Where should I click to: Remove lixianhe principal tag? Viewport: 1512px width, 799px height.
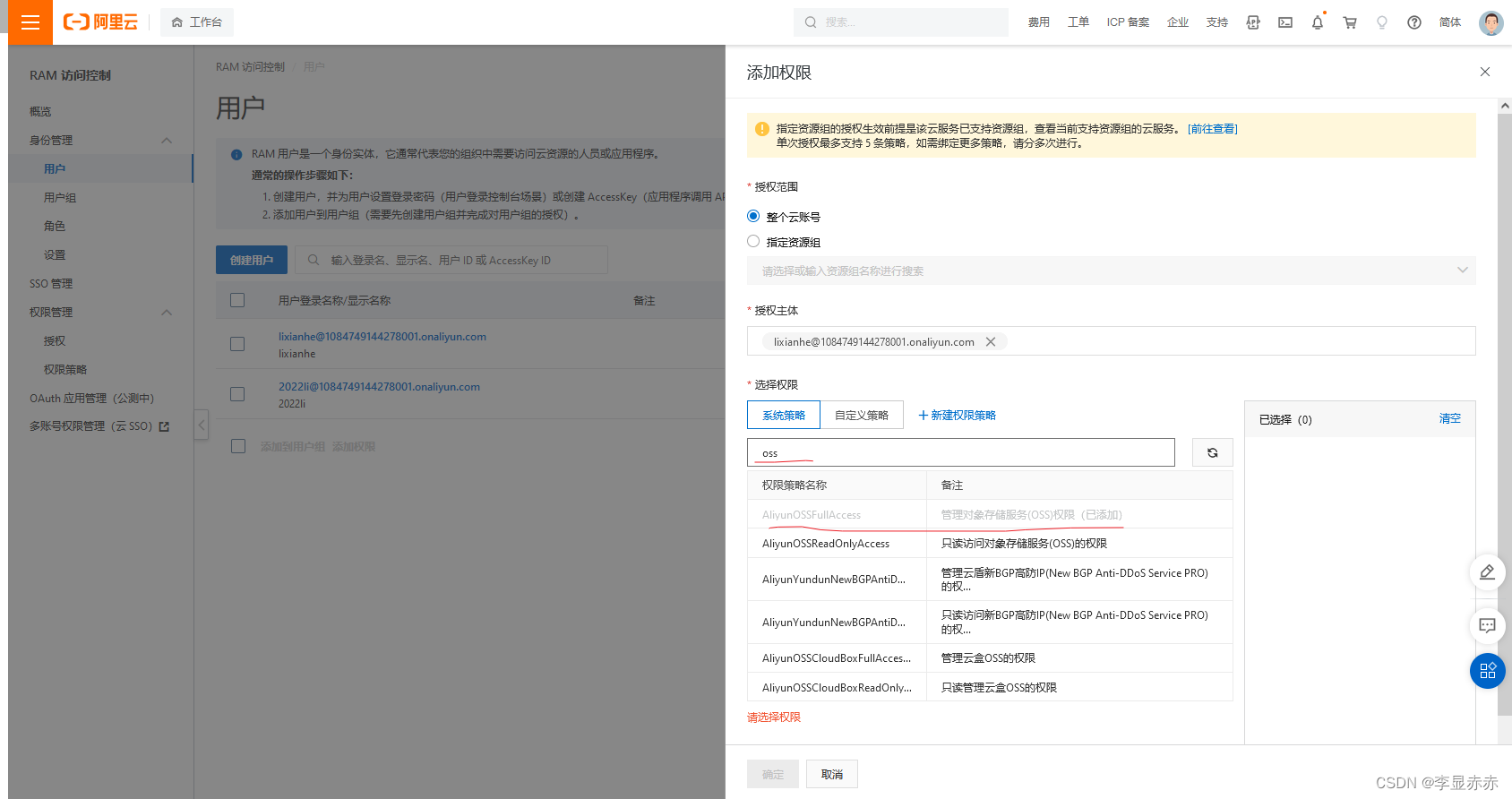(x=991, y=341)
